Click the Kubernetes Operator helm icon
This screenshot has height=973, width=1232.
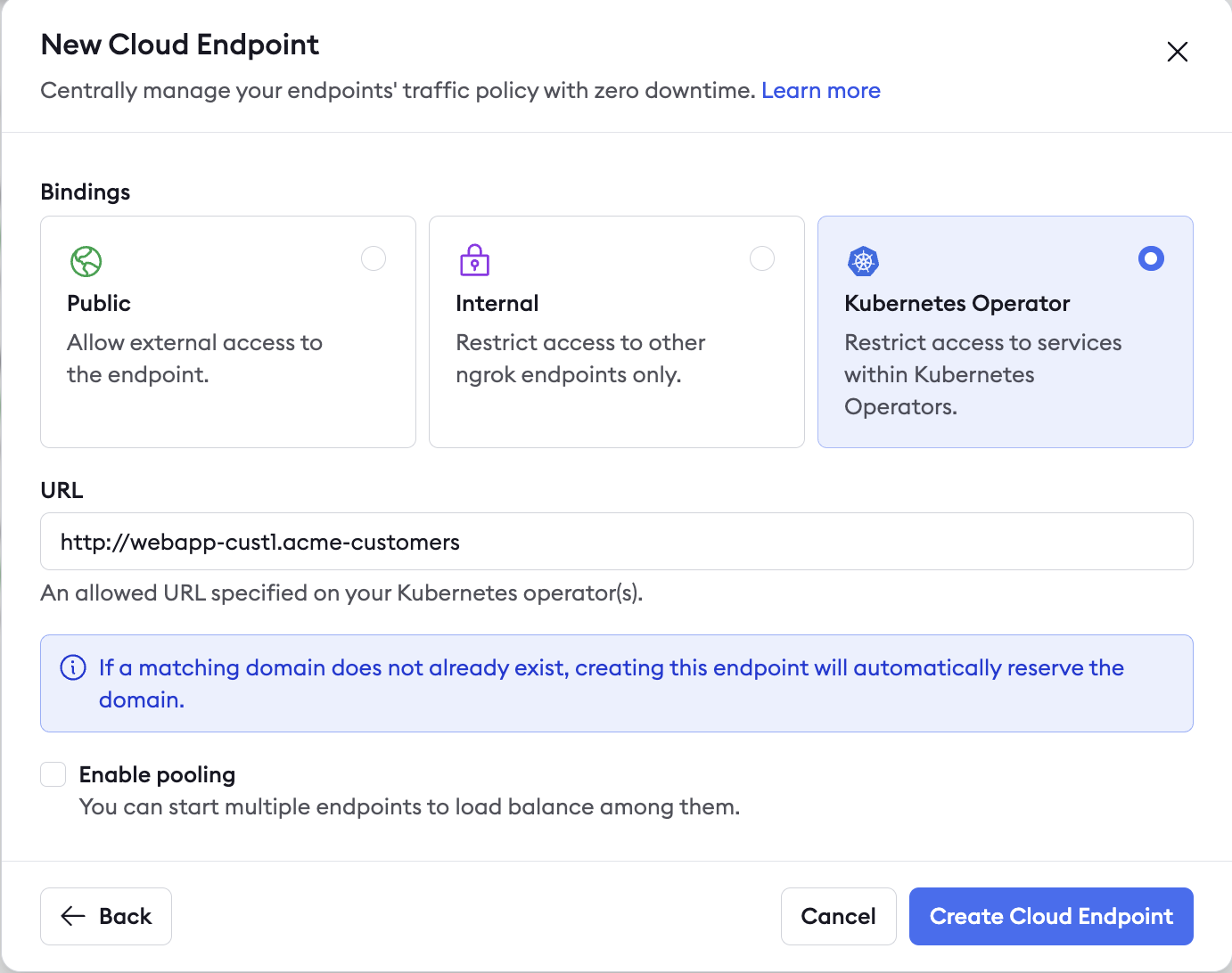(x=863, y=261)
